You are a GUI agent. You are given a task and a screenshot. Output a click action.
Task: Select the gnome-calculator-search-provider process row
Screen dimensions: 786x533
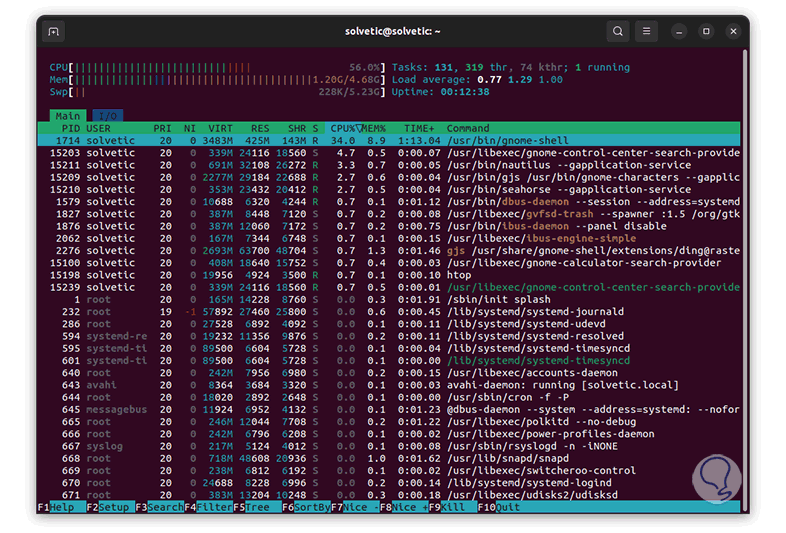[389, 263]
